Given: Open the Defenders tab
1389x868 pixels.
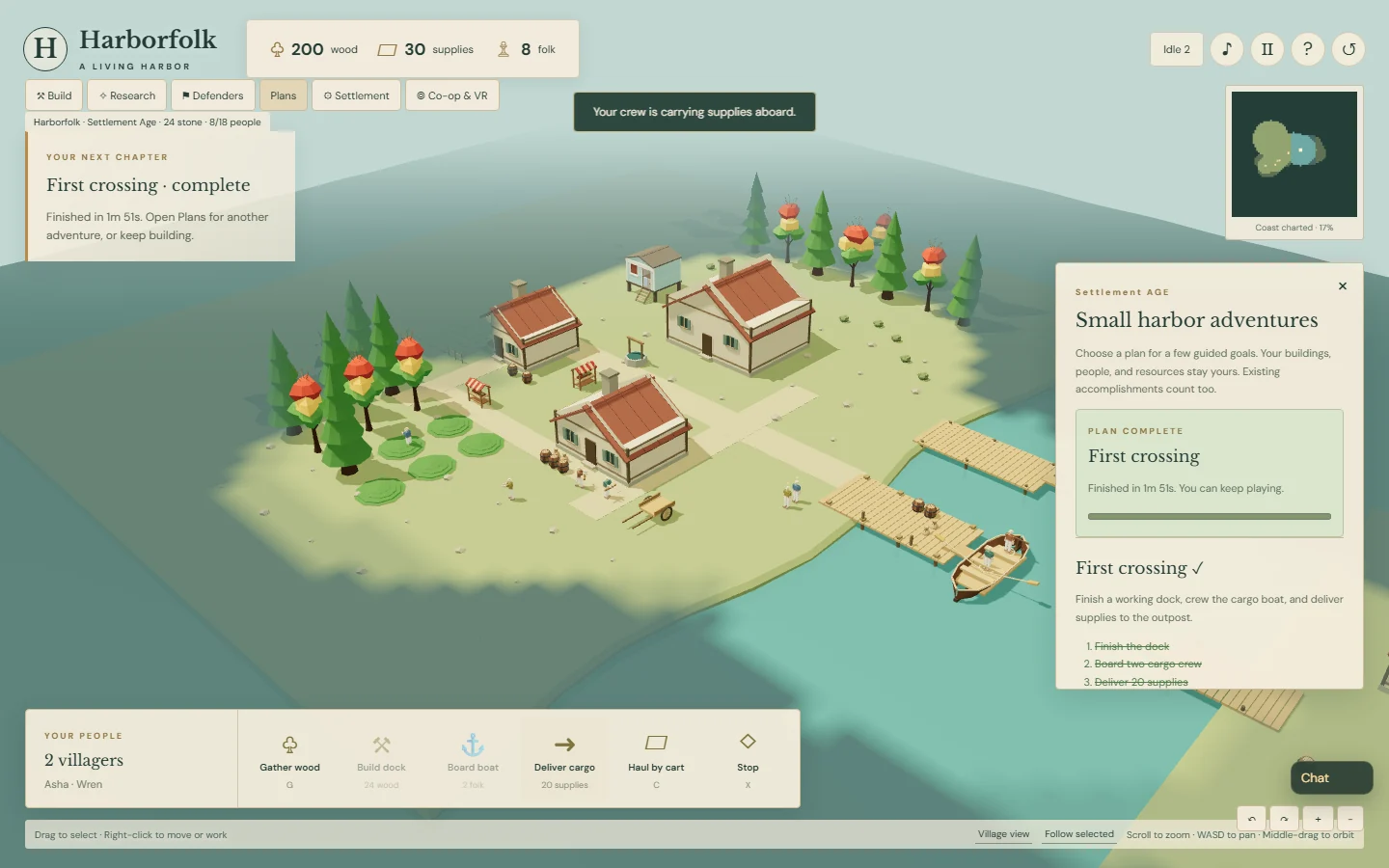Looking at the screenshot, I should [x=213, y=95].
